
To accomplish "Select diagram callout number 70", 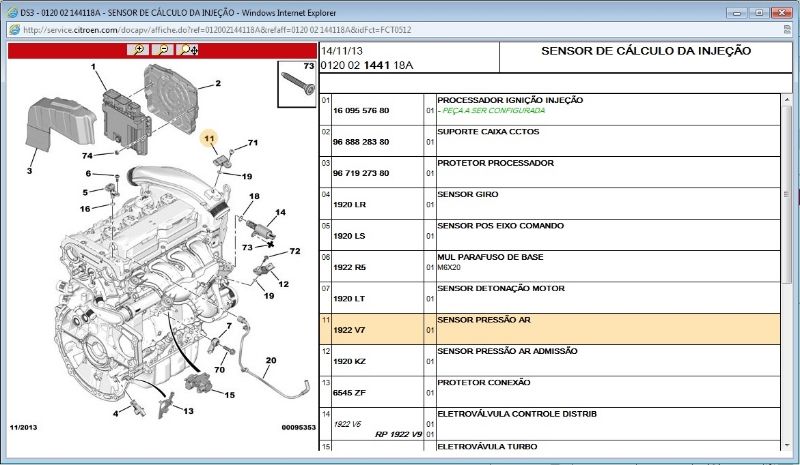I will click(219, 370).
